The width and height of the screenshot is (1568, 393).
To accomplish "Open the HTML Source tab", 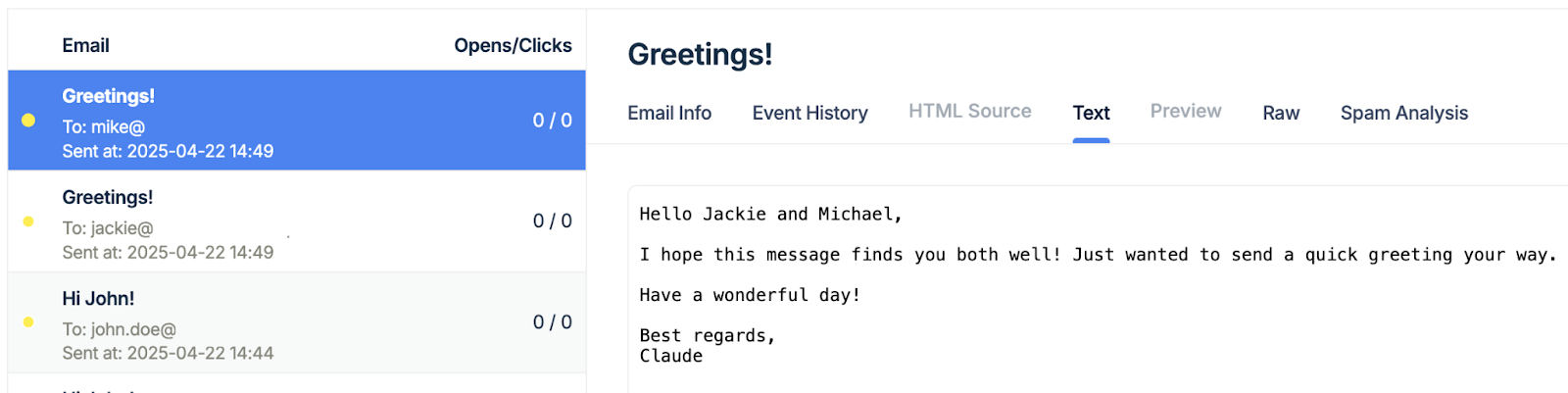I will (x=969, y=112).
